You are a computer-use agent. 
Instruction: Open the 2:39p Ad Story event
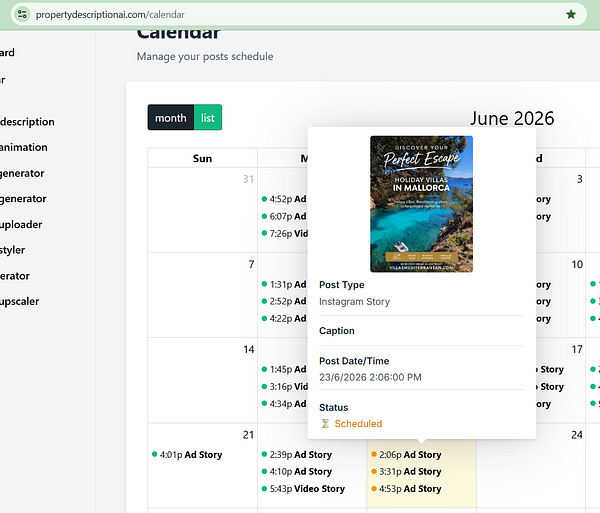coord(297,454)
